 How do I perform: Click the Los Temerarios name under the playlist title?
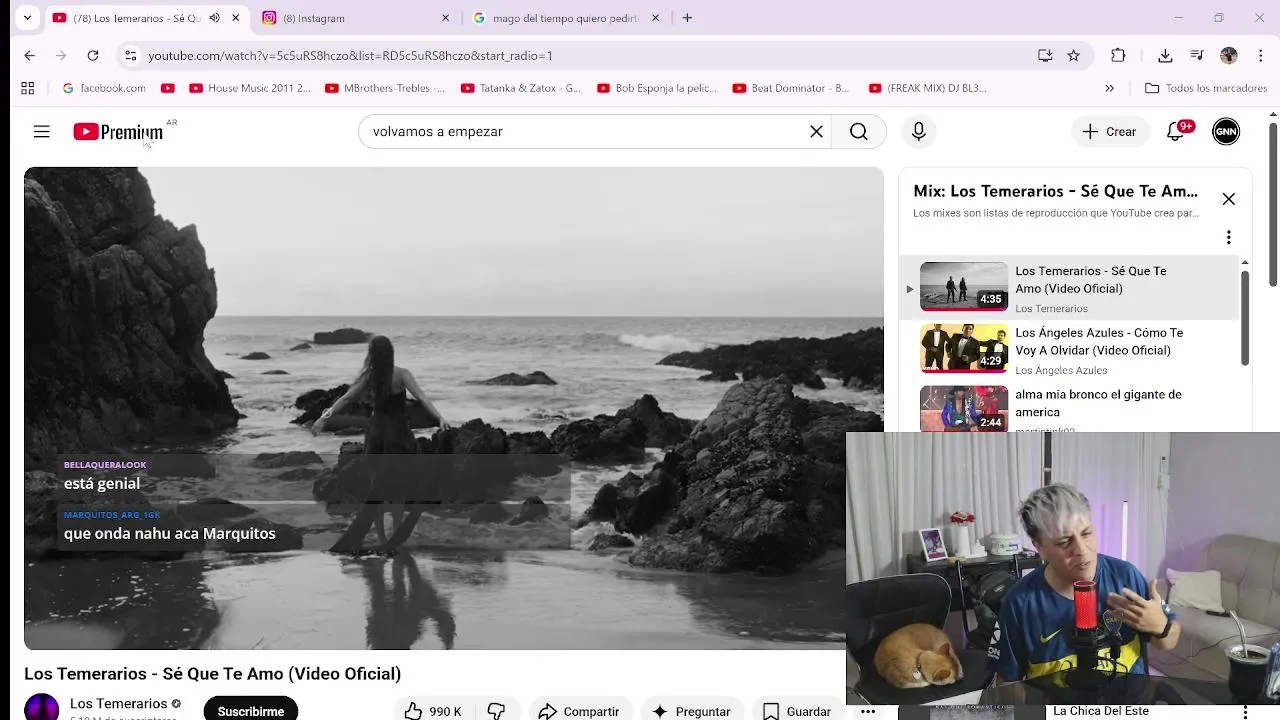coord(1051,308)
